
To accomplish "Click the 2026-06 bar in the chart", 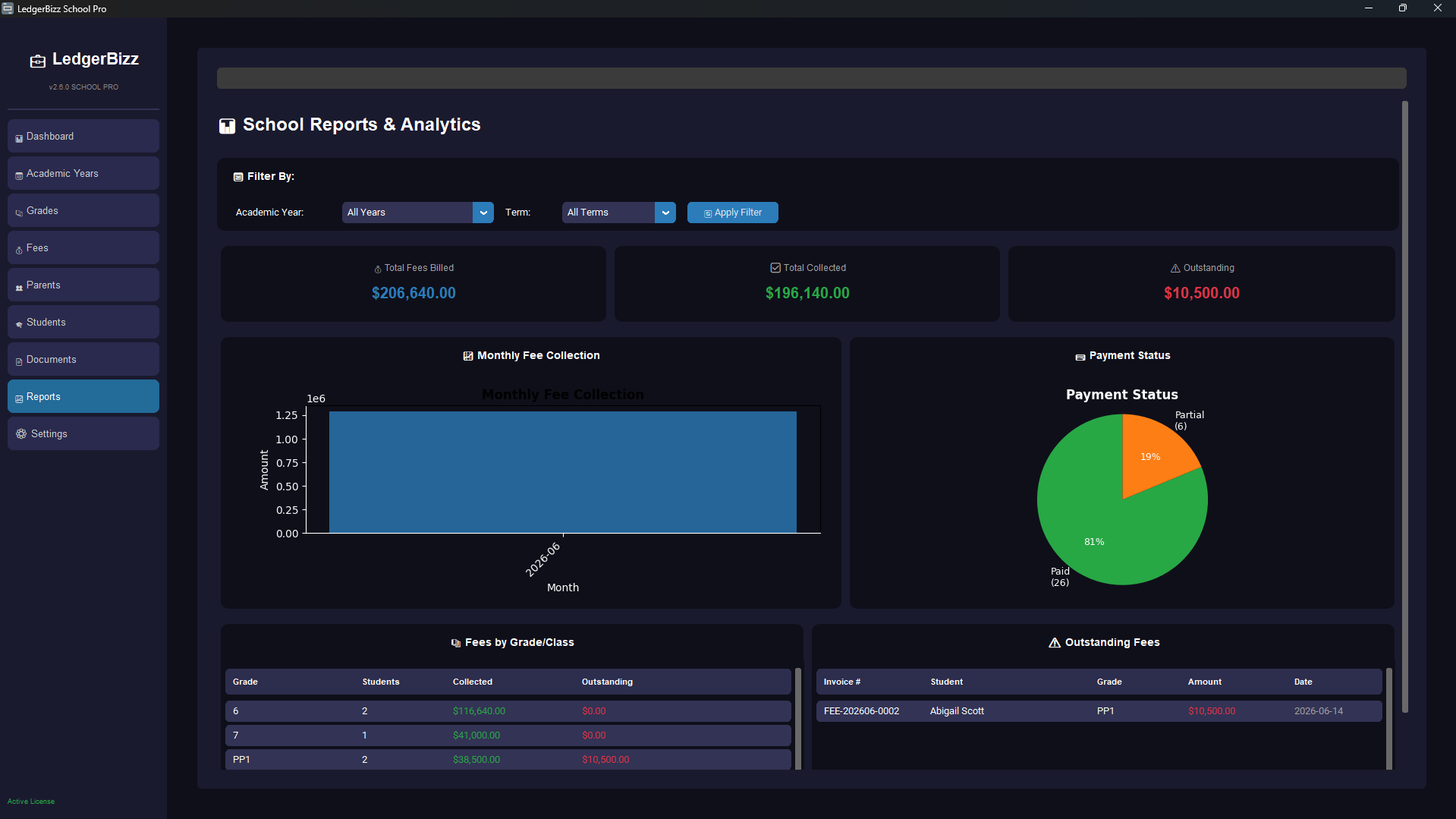I will [563, 472].
